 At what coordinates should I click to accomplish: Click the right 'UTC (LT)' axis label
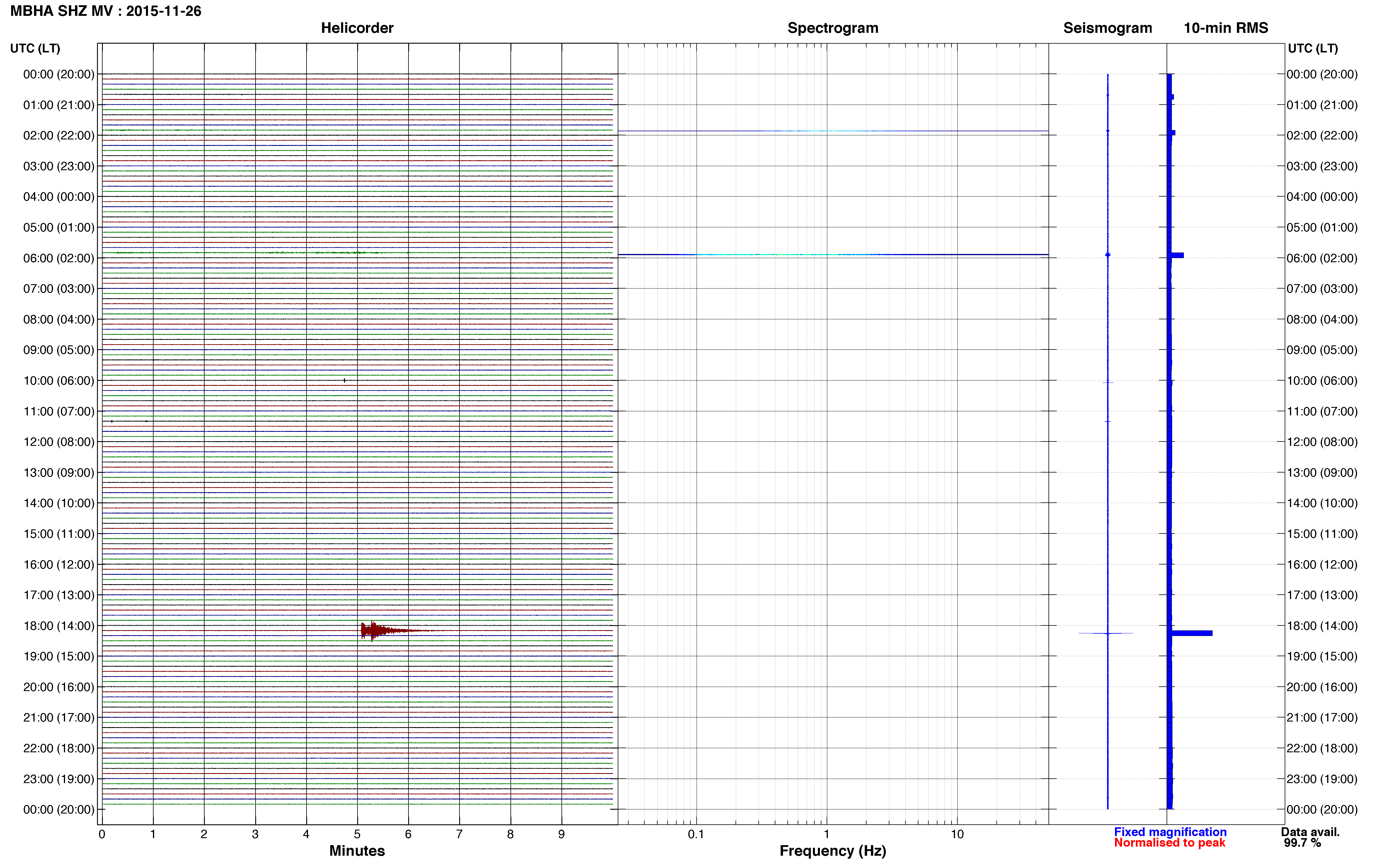coord(1313,48)
